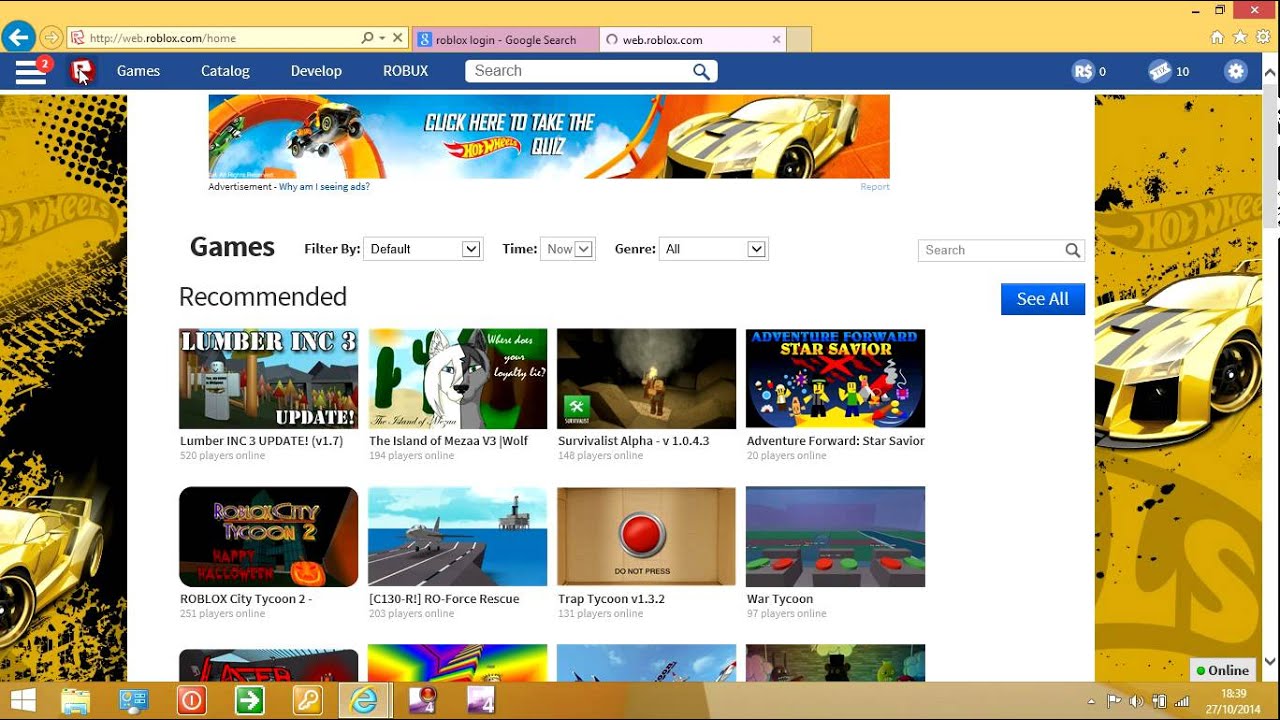Open File Explorer from the taskbar
This screenshot has height=720, width=1280.
tap(76, 700)
